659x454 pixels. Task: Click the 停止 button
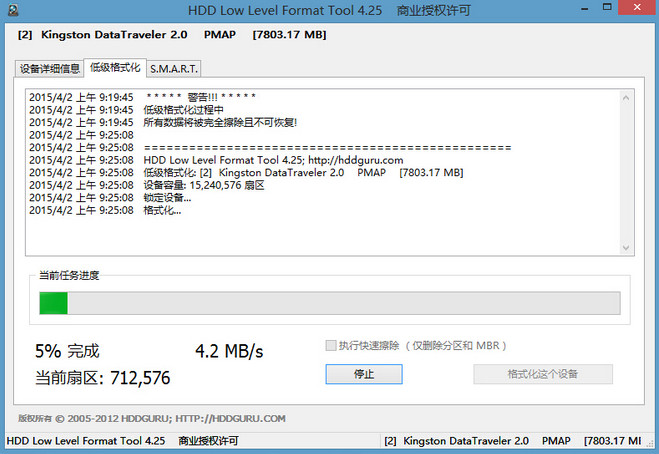[364, 374]
